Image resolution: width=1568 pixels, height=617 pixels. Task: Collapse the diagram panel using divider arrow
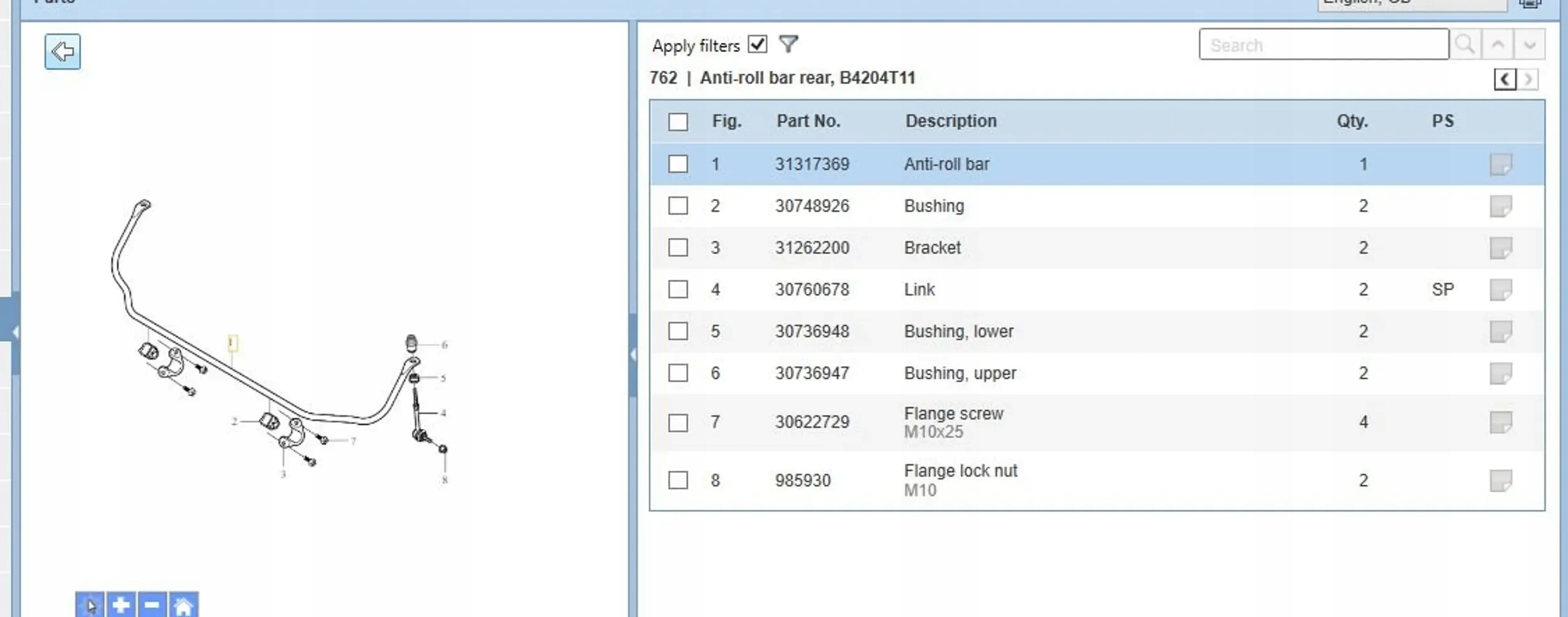pos(633,355)
